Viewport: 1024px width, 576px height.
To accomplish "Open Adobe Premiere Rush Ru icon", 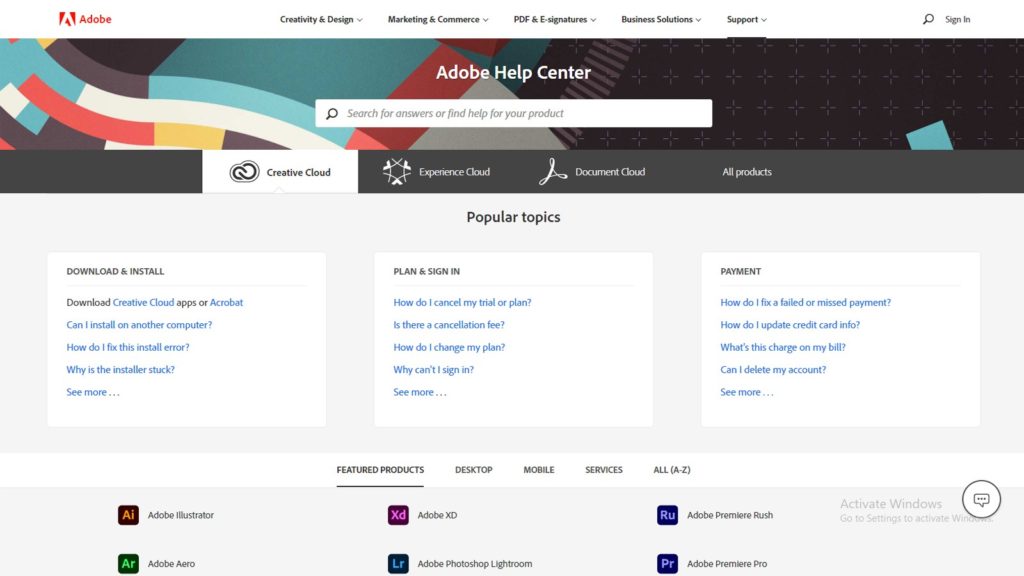I will (667, 515).
